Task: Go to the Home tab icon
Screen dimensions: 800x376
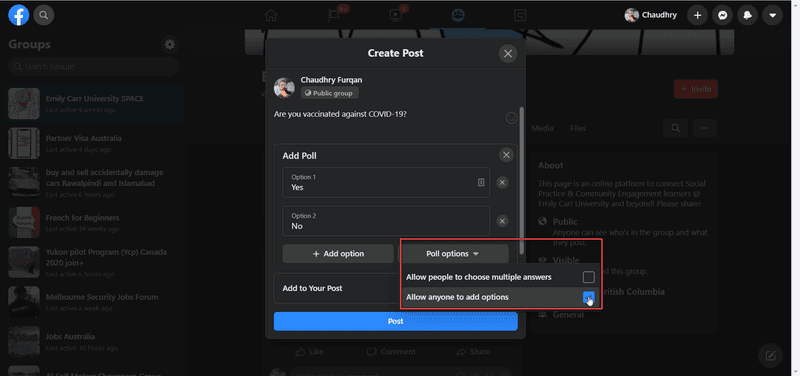Action: click(x=271, y=15)
